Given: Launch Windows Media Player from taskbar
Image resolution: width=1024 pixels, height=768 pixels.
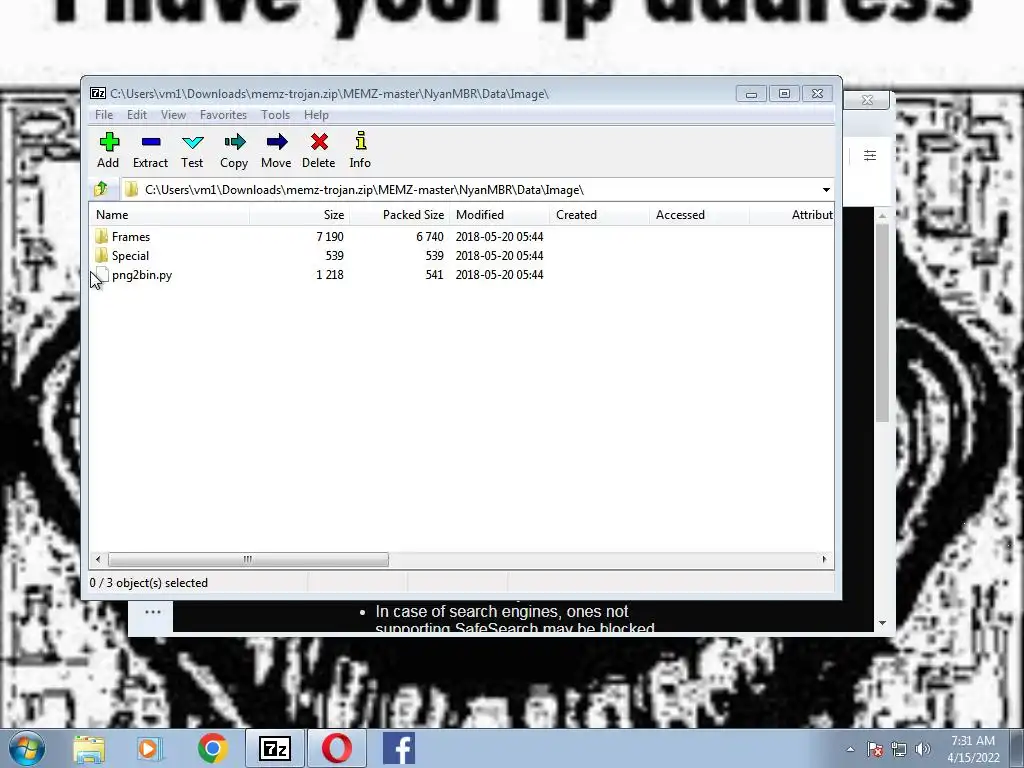Looking at the screenshot, I should 149,749.
